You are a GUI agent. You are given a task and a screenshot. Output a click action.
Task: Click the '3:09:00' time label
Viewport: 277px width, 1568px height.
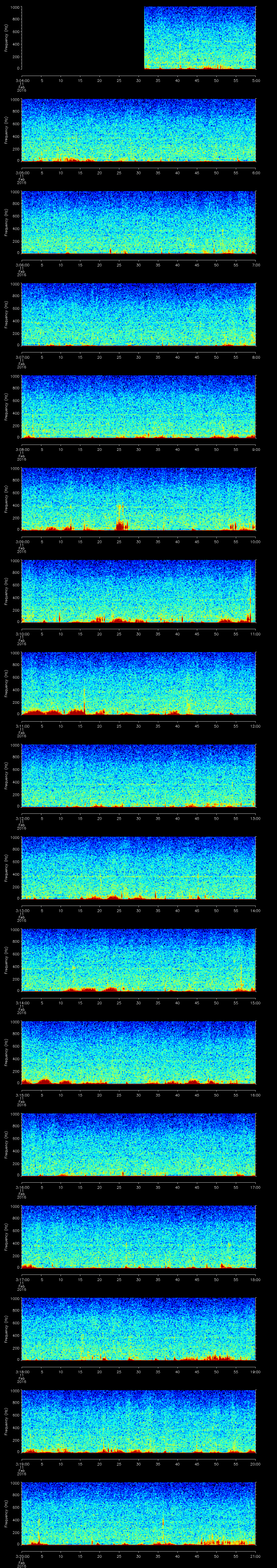coord(22,542)
